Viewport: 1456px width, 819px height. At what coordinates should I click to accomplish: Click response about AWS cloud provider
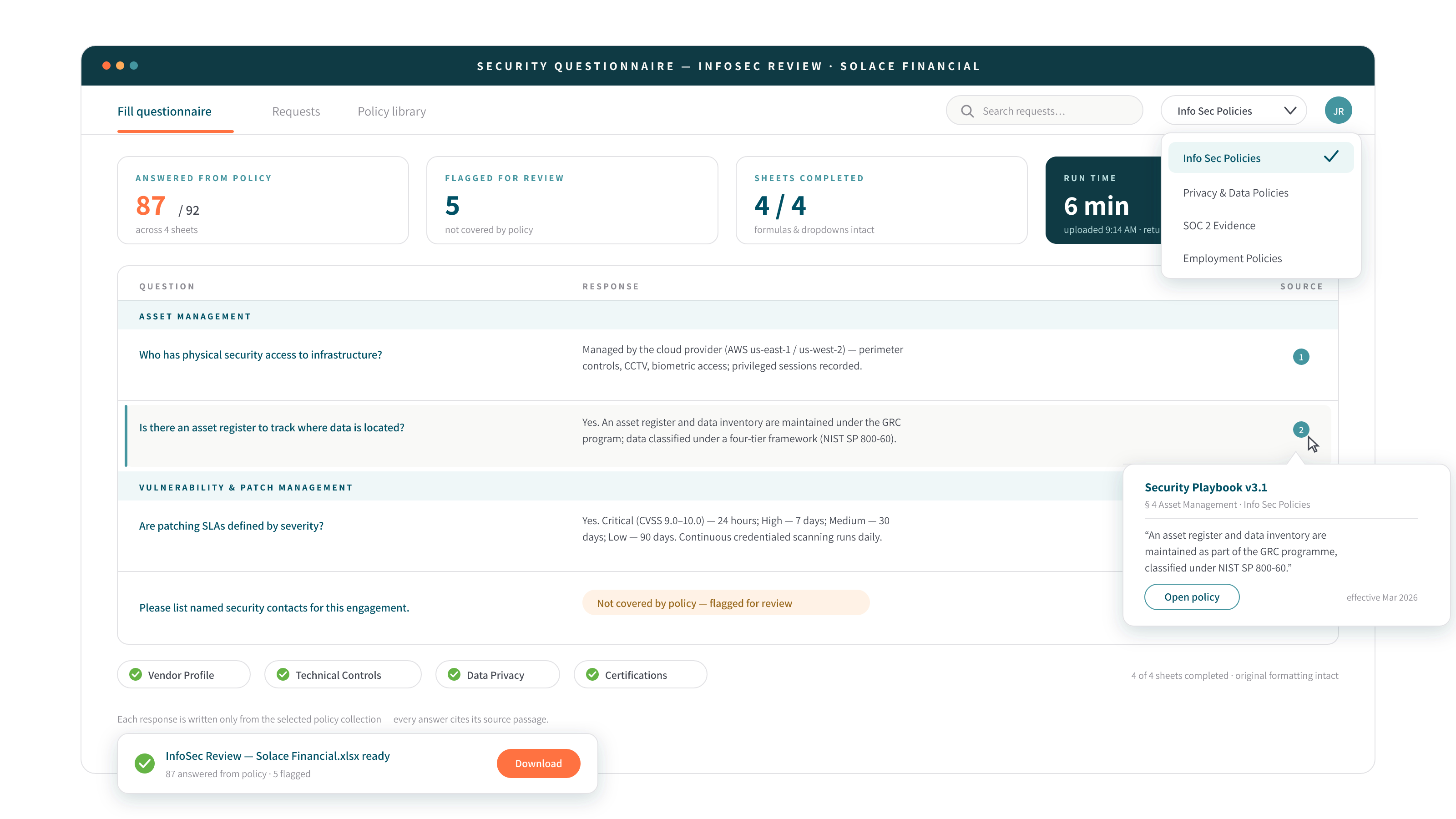pyautogui.click(x=742, y=358)
